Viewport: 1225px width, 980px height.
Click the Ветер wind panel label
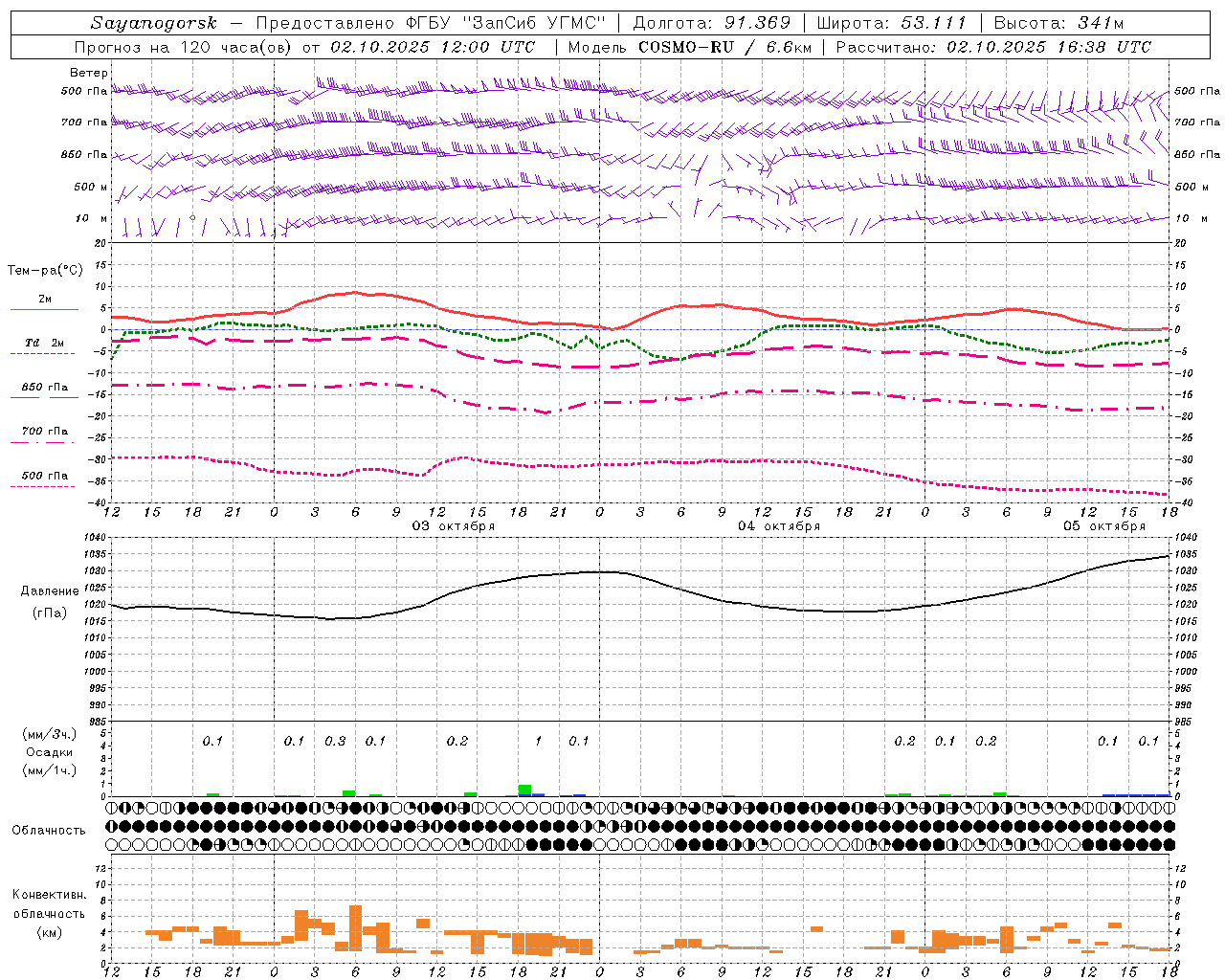[x=88, y=73]
